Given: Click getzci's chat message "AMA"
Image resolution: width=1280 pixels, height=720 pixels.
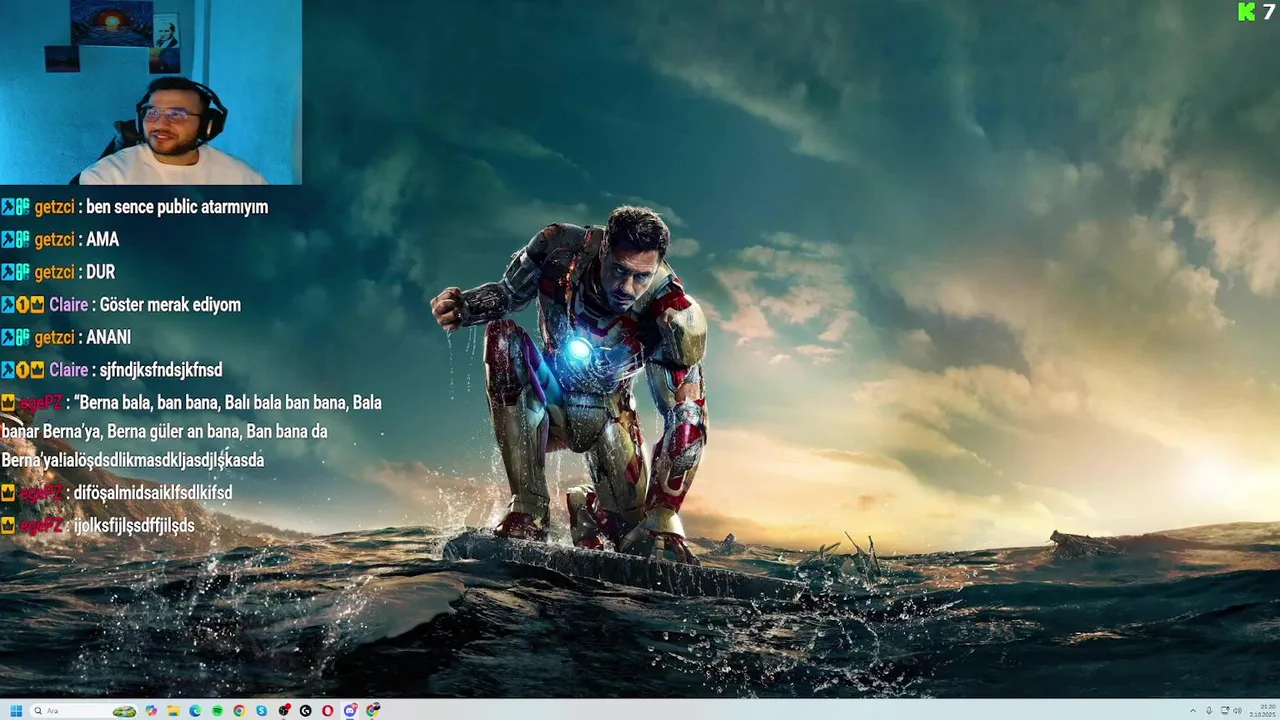Looking at the screenshot, I should click(102, 240).
